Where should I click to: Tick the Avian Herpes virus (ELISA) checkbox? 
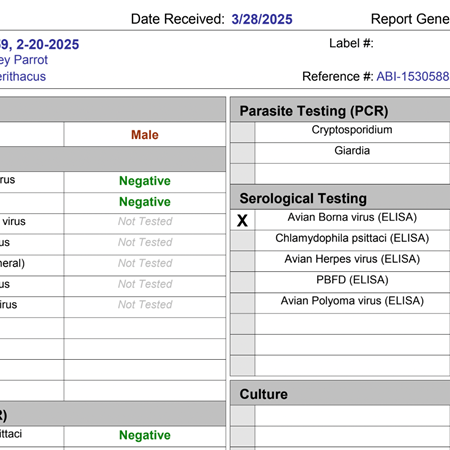click(242, 262)
